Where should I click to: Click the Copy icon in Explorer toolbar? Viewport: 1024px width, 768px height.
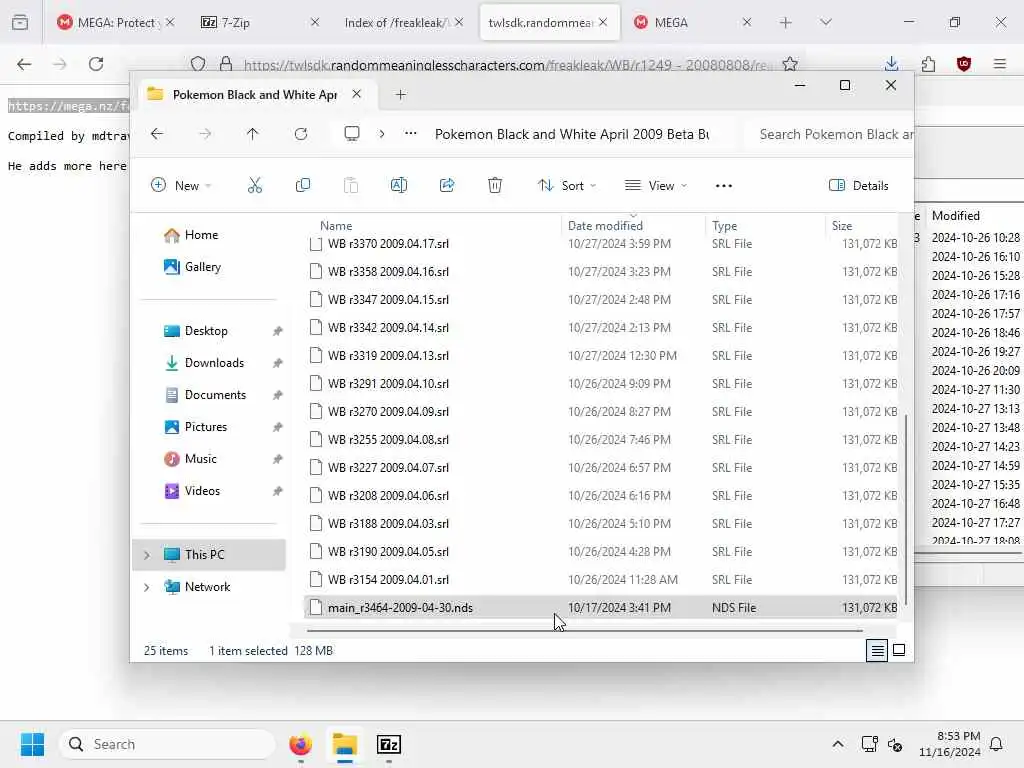[302, 185]
